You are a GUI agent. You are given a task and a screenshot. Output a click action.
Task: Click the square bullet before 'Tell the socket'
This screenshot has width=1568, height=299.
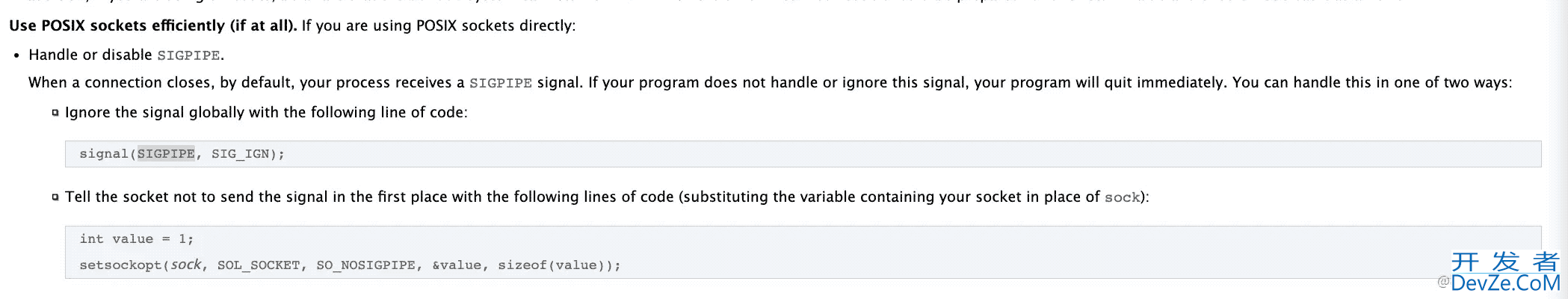55,197
